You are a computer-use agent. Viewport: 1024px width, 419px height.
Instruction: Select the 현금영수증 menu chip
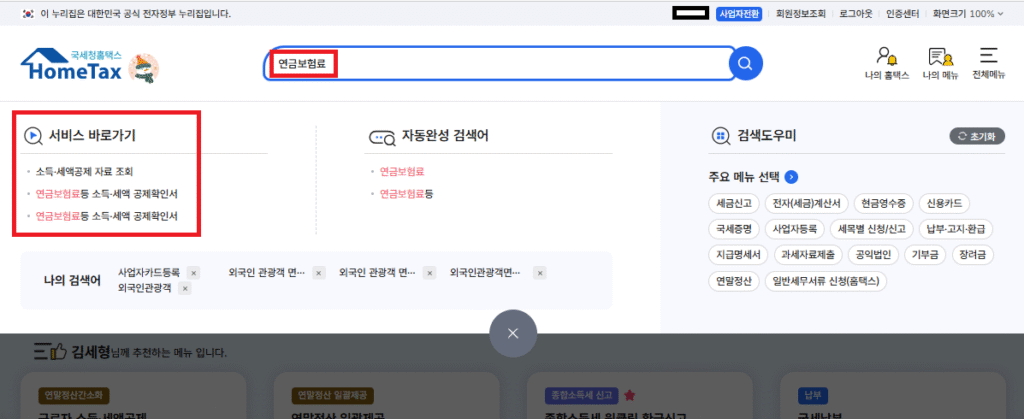point(883,203)
